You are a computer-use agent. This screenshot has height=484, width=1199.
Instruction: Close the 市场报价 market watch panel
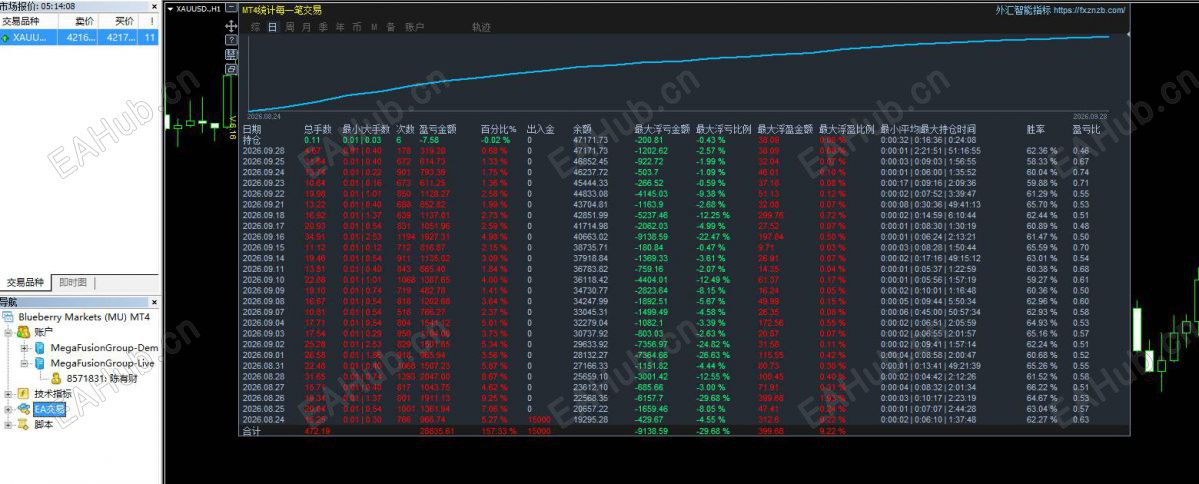point(154,6)
